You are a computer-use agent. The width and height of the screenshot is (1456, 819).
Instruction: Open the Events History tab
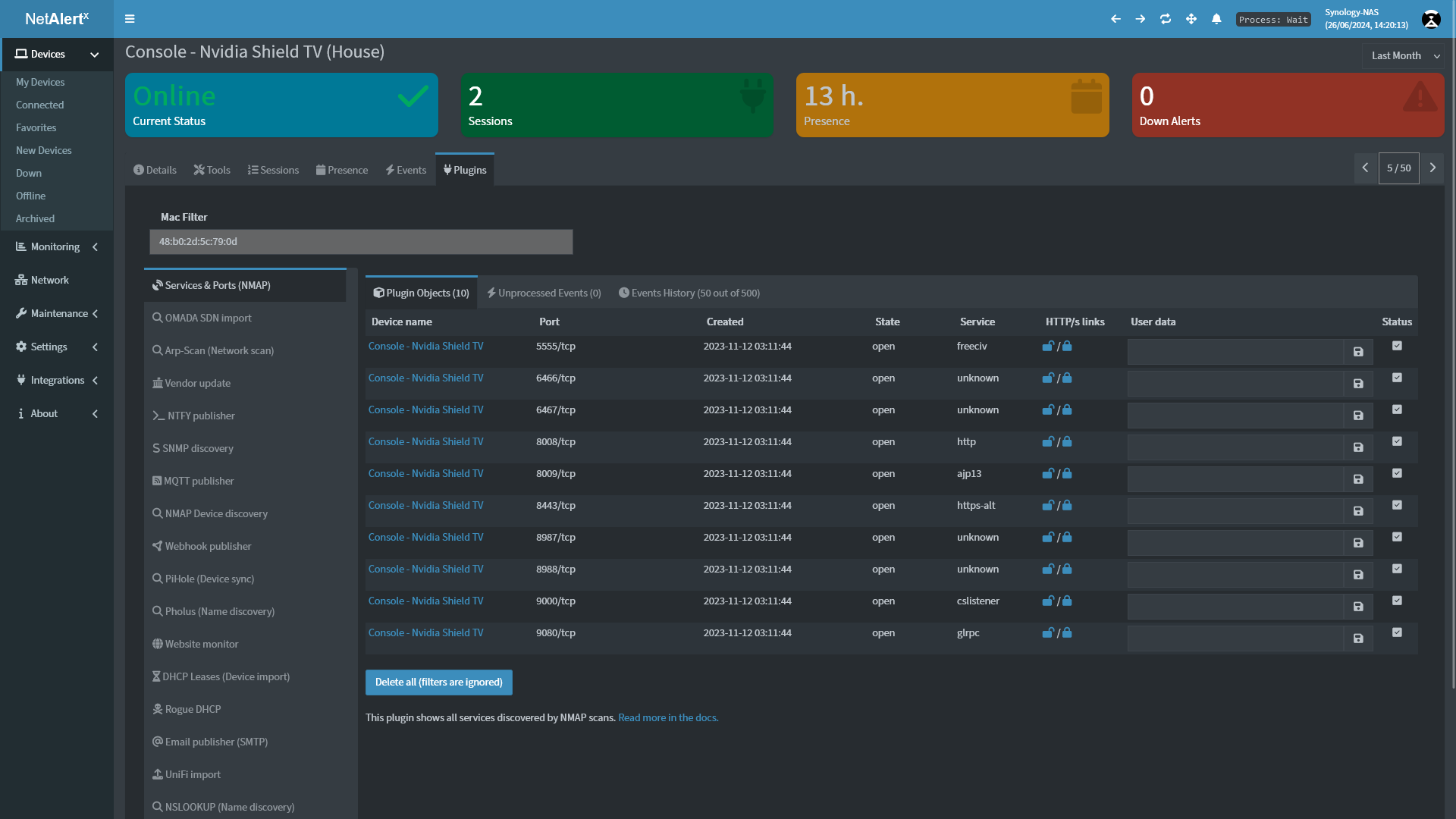(x=689, y=293)
